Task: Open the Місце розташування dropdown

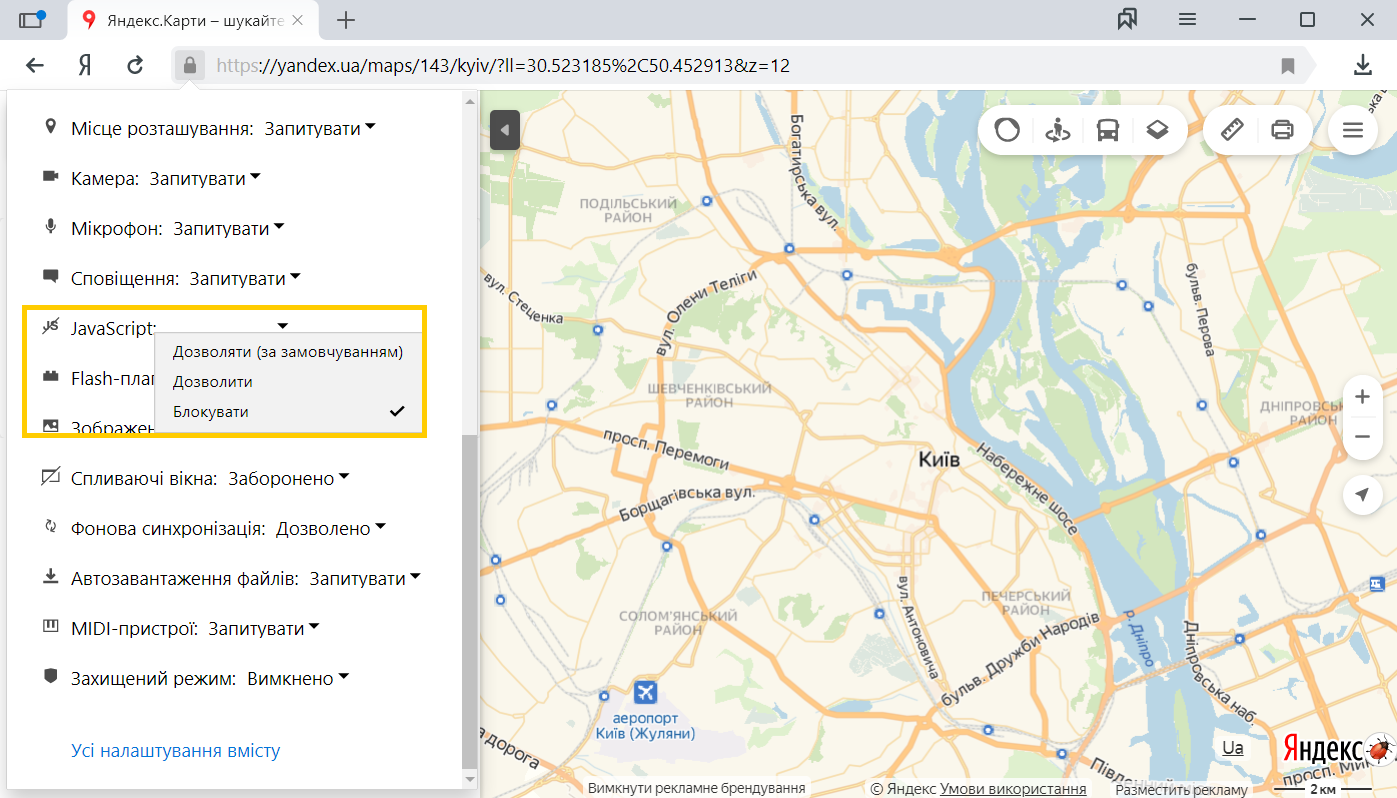Action: click(320, 129)
